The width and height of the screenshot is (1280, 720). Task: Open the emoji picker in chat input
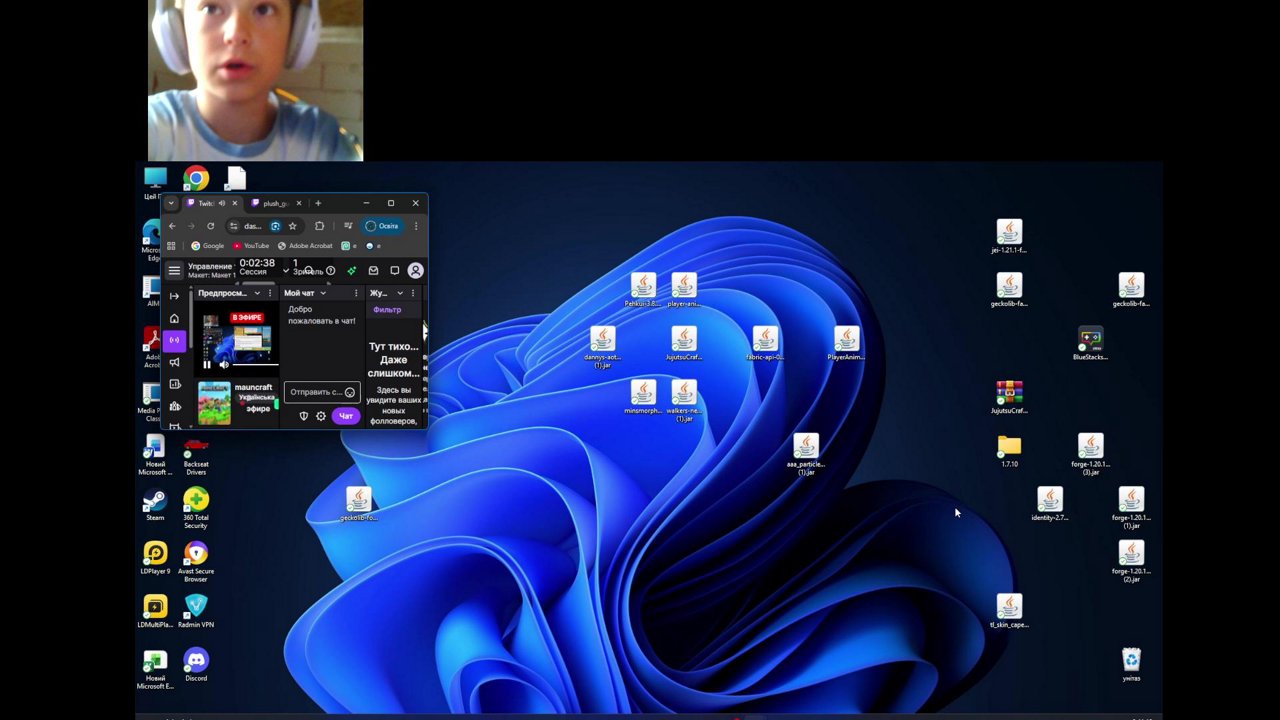pyautogui.click(x=349, y=392)
